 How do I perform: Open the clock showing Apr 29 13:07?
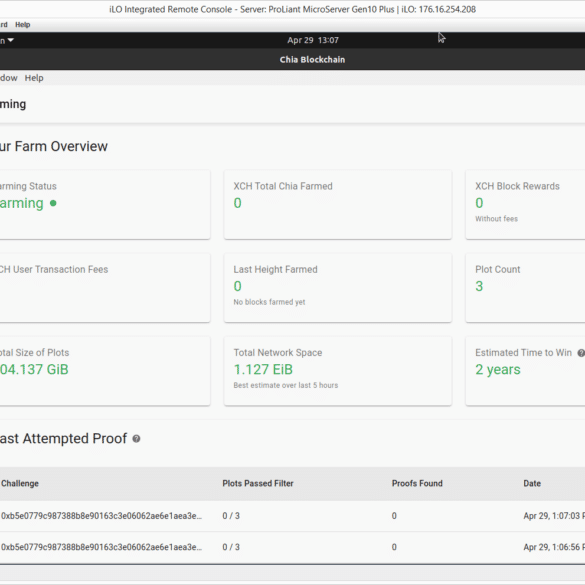point(313,40)
